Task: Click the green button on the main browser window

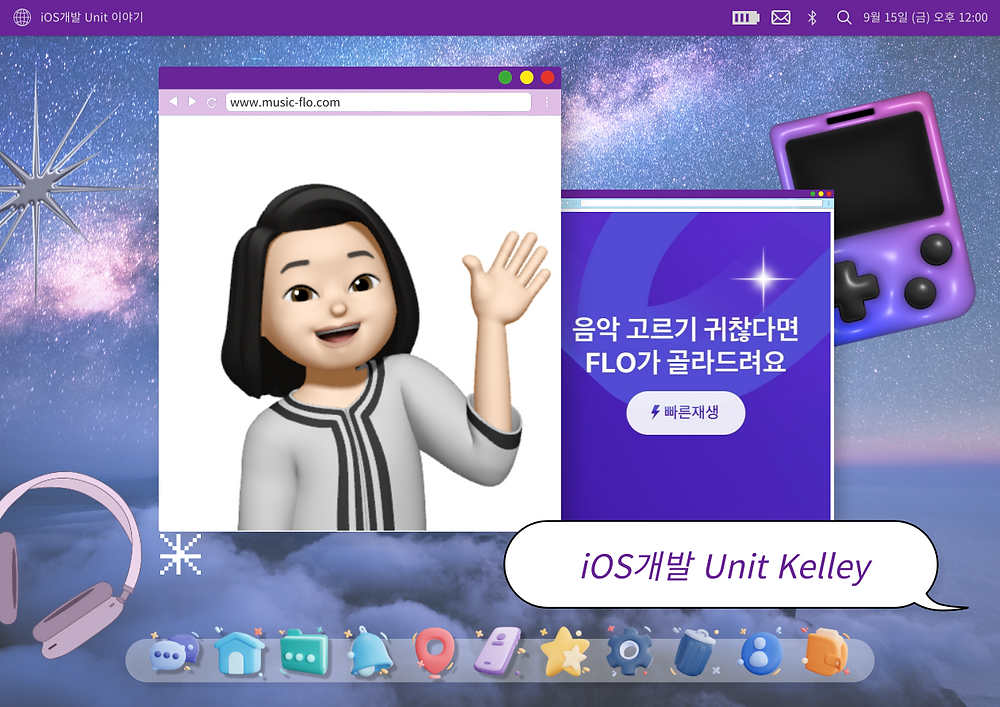Action: click(505, 77)
